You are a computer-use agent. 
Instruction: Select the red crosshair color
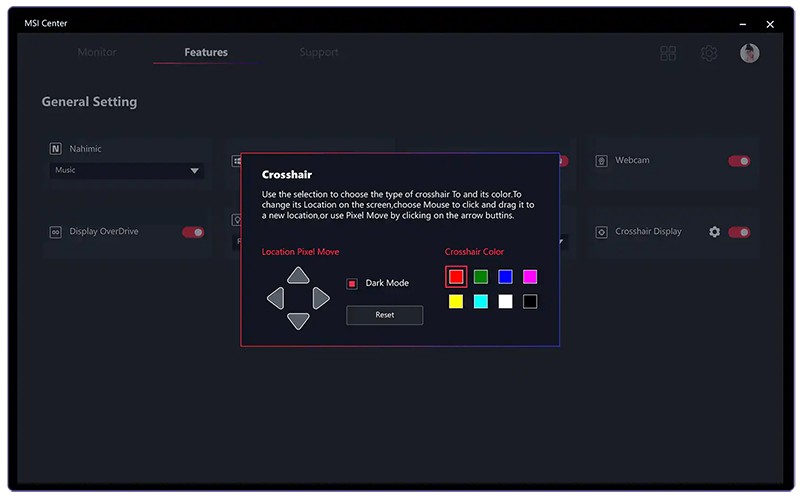(x=456, y=277)
